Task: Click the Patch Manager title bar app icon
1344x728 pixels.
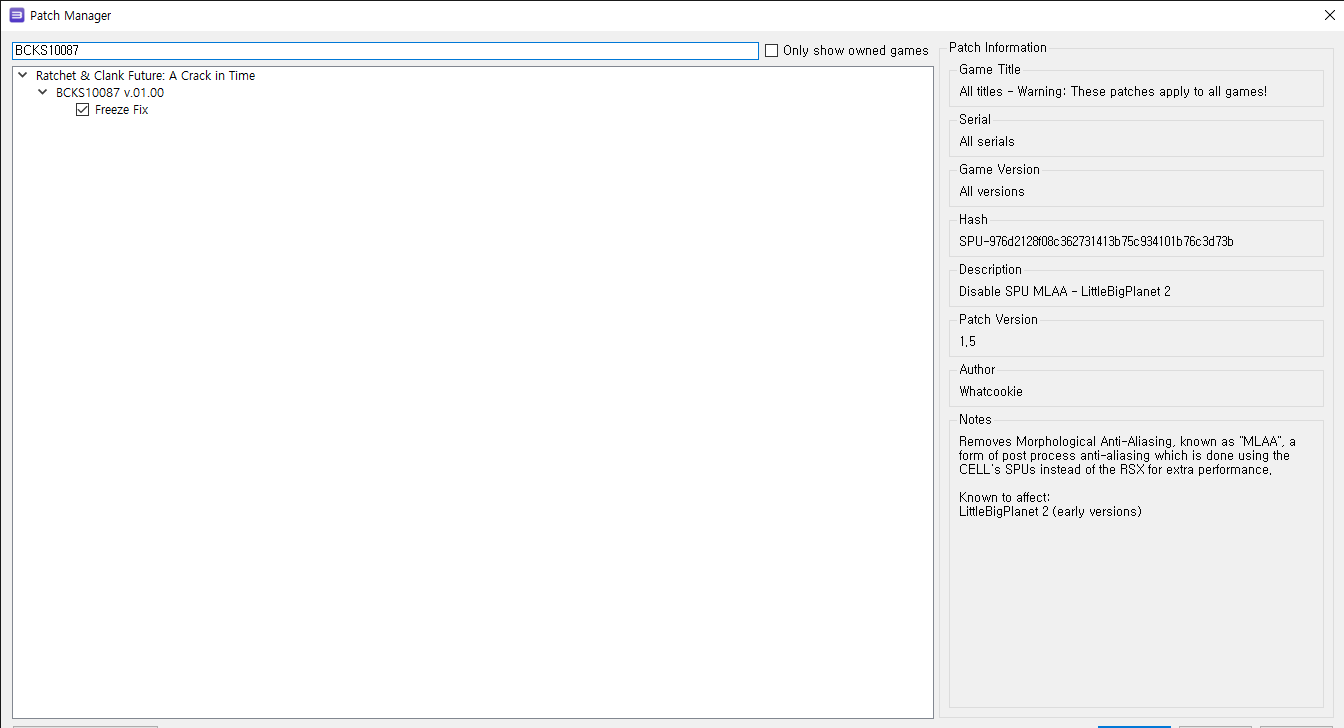Action: [16, 15]
